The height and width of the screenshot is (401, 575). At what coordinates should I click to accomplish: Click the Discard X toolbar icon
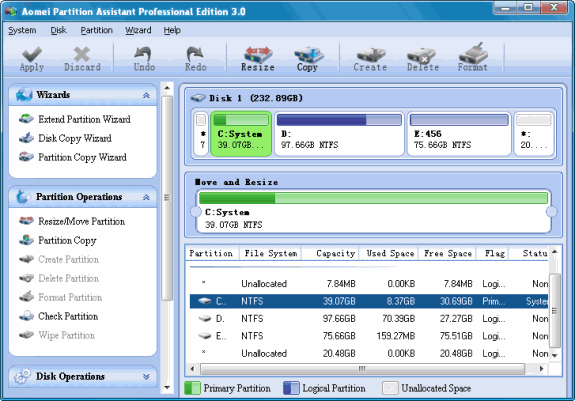pyautogui.click(x=82, y=54)
